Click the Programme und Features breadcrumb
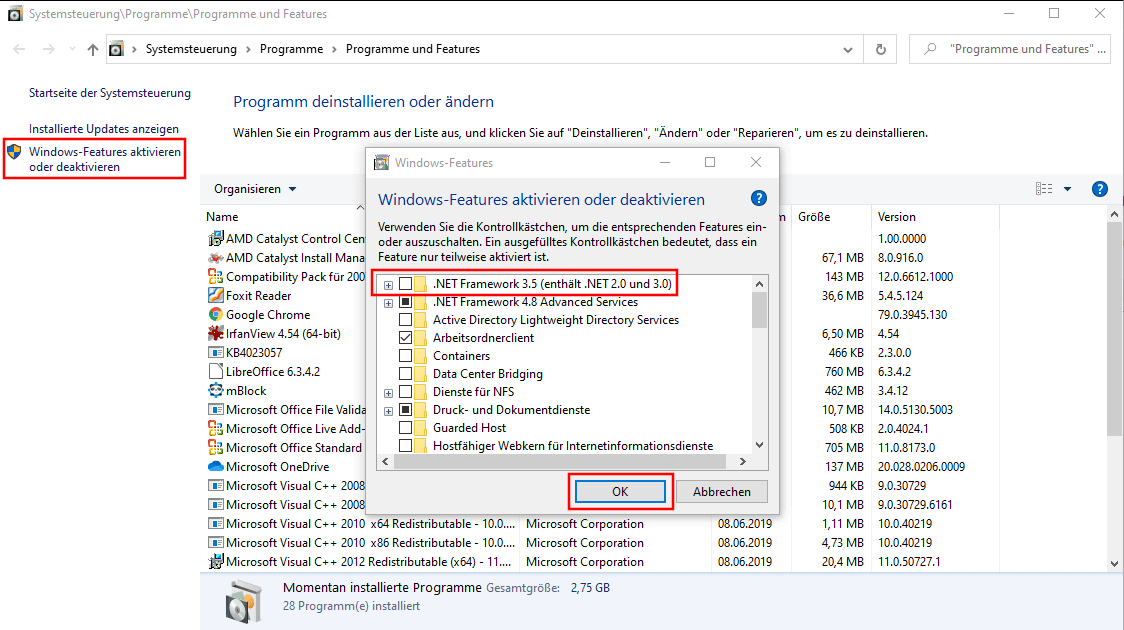The height and width of the screenshot is (630, 1124). click(x=413, y=49)
